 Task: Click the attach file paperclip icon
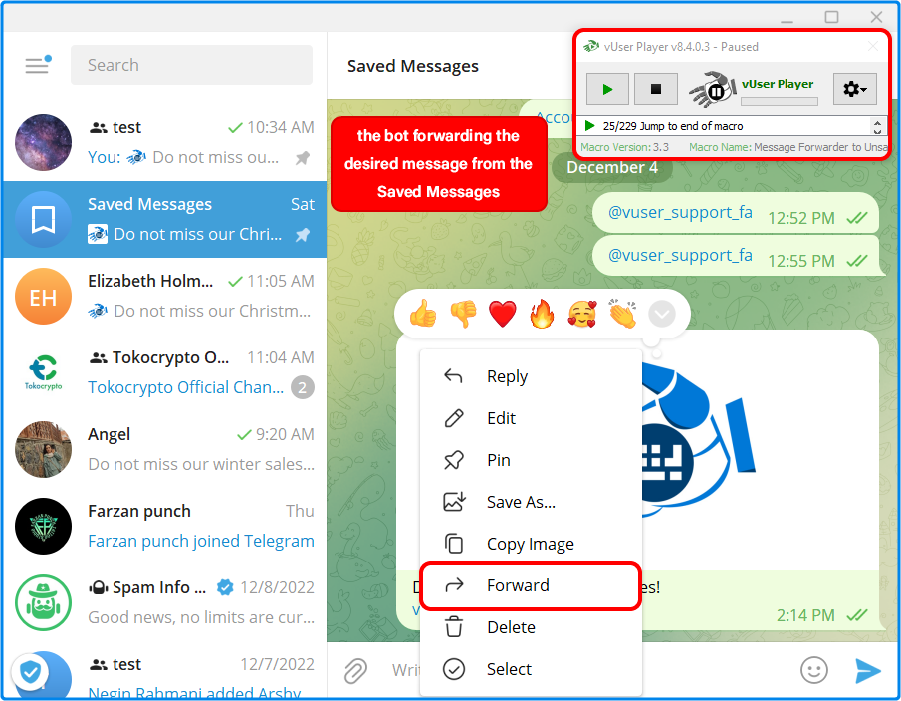click(355, 671)
